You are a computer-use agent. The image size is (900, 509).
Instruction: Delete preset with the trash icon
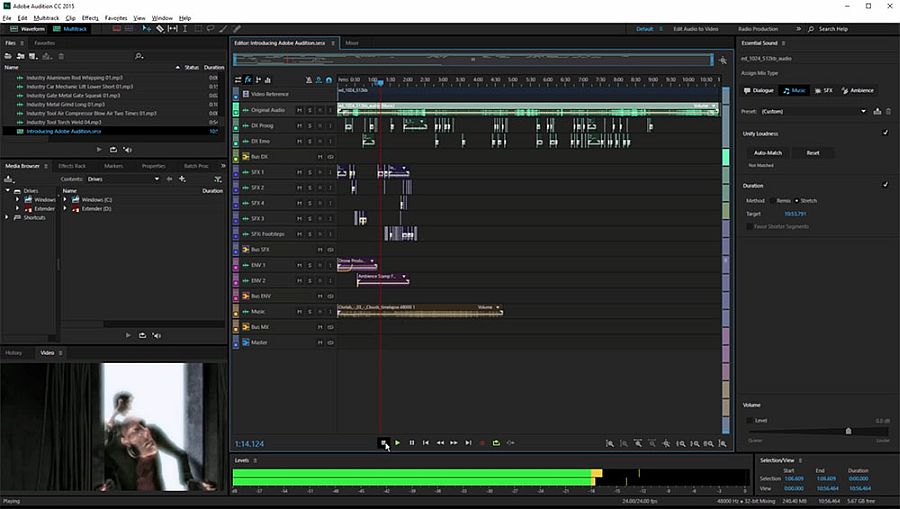click(x=888, y=111)
